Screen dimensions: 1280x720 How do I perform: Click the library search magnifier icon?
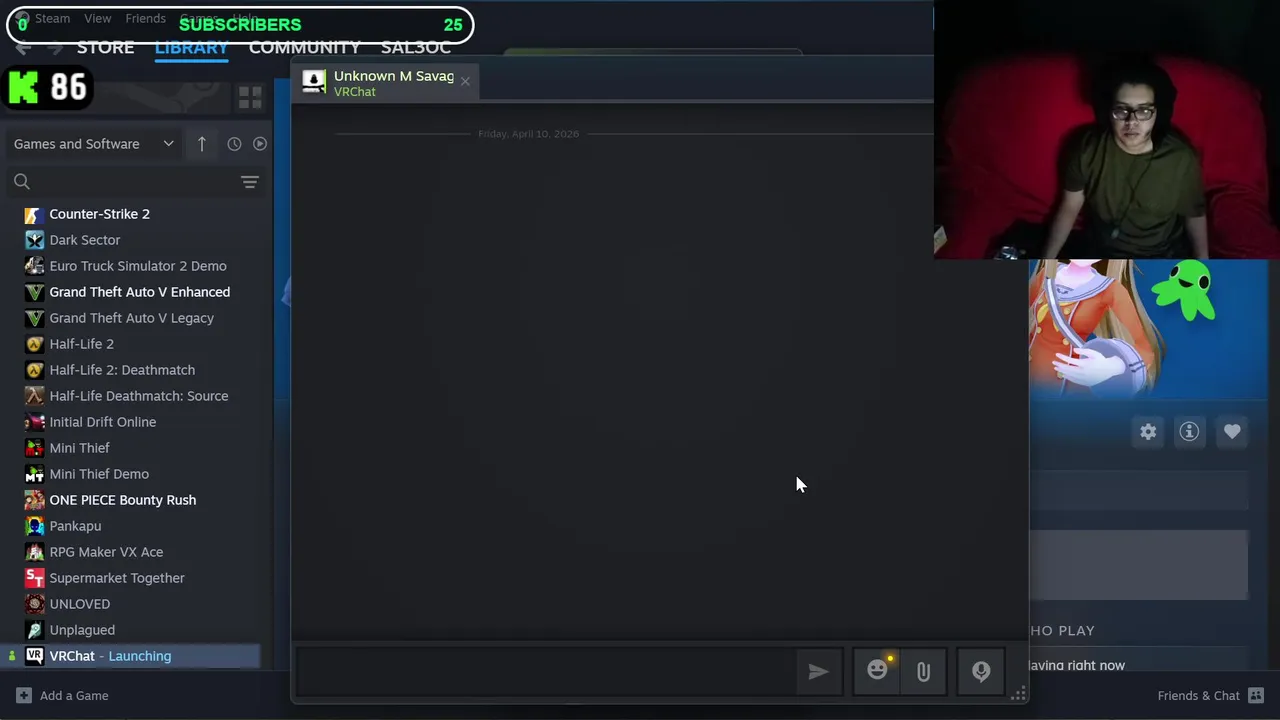22,182
